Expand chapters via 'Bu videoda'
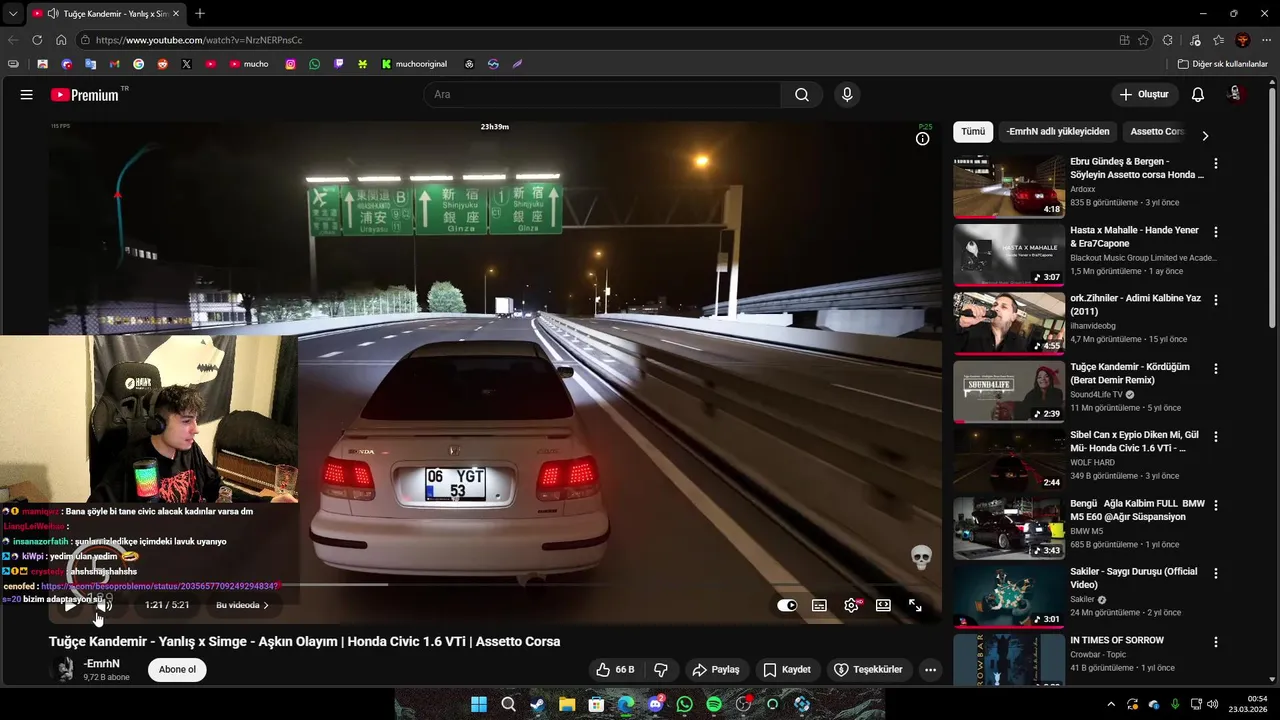The image size is (1280, 720). click(242, 605)
